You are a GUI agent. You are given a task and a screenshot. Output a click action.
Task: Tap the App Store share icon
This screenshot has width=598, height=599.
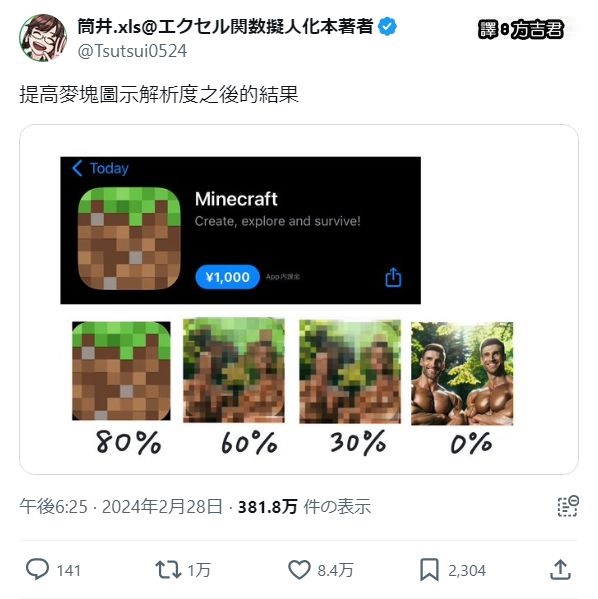pyautogui.click(x=393, y=277)
